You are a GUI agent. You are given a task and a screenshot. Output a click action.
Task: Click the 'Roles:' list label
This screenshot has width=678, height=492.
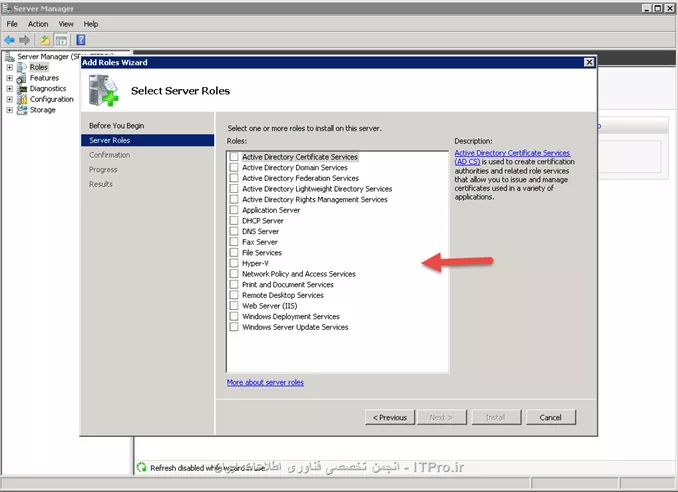pyautogui.click(x=237, y=141)
